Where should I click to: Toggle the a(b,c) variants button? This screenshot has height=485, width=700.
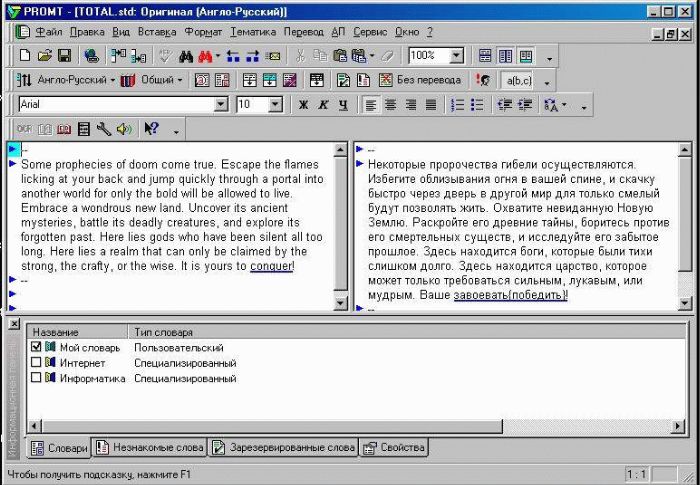[519, 81]
